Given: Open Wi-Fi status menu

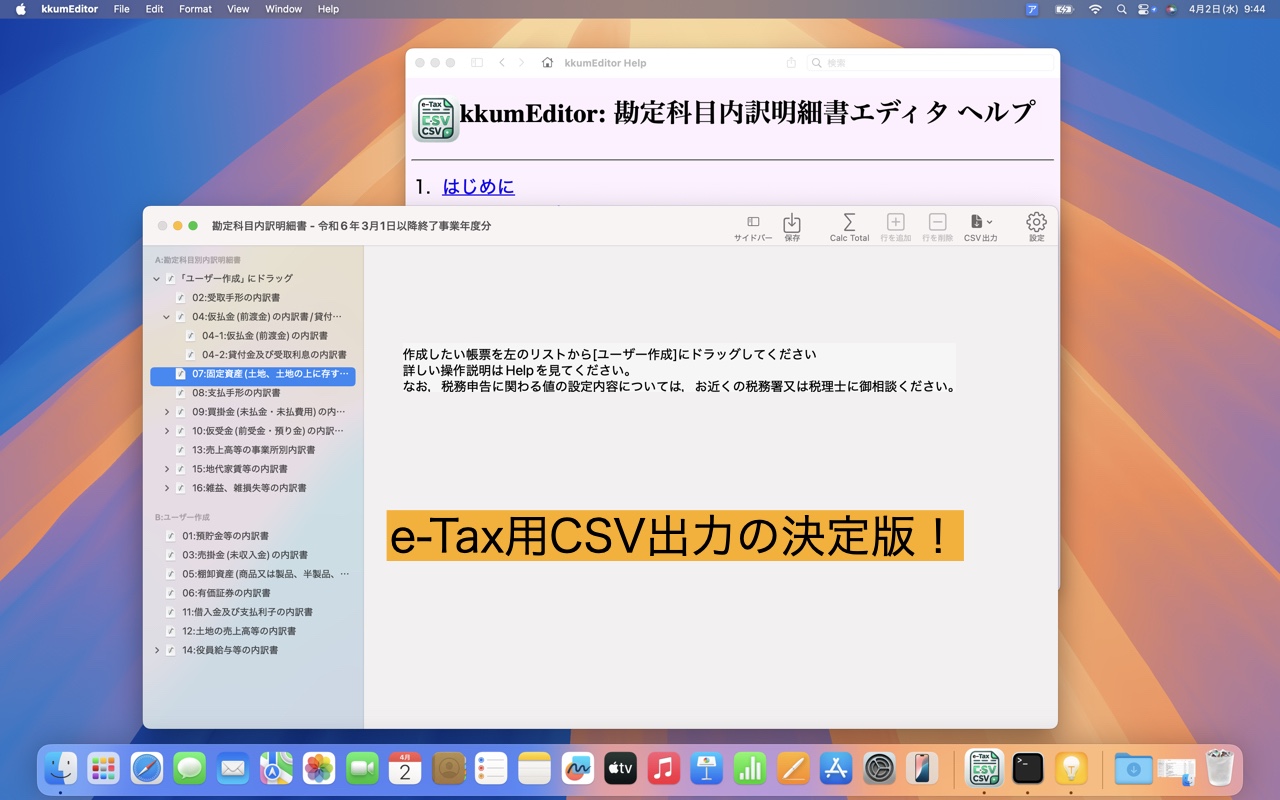Looking at the screenshot, I should pyautogui.click(x=1095, y=9).
